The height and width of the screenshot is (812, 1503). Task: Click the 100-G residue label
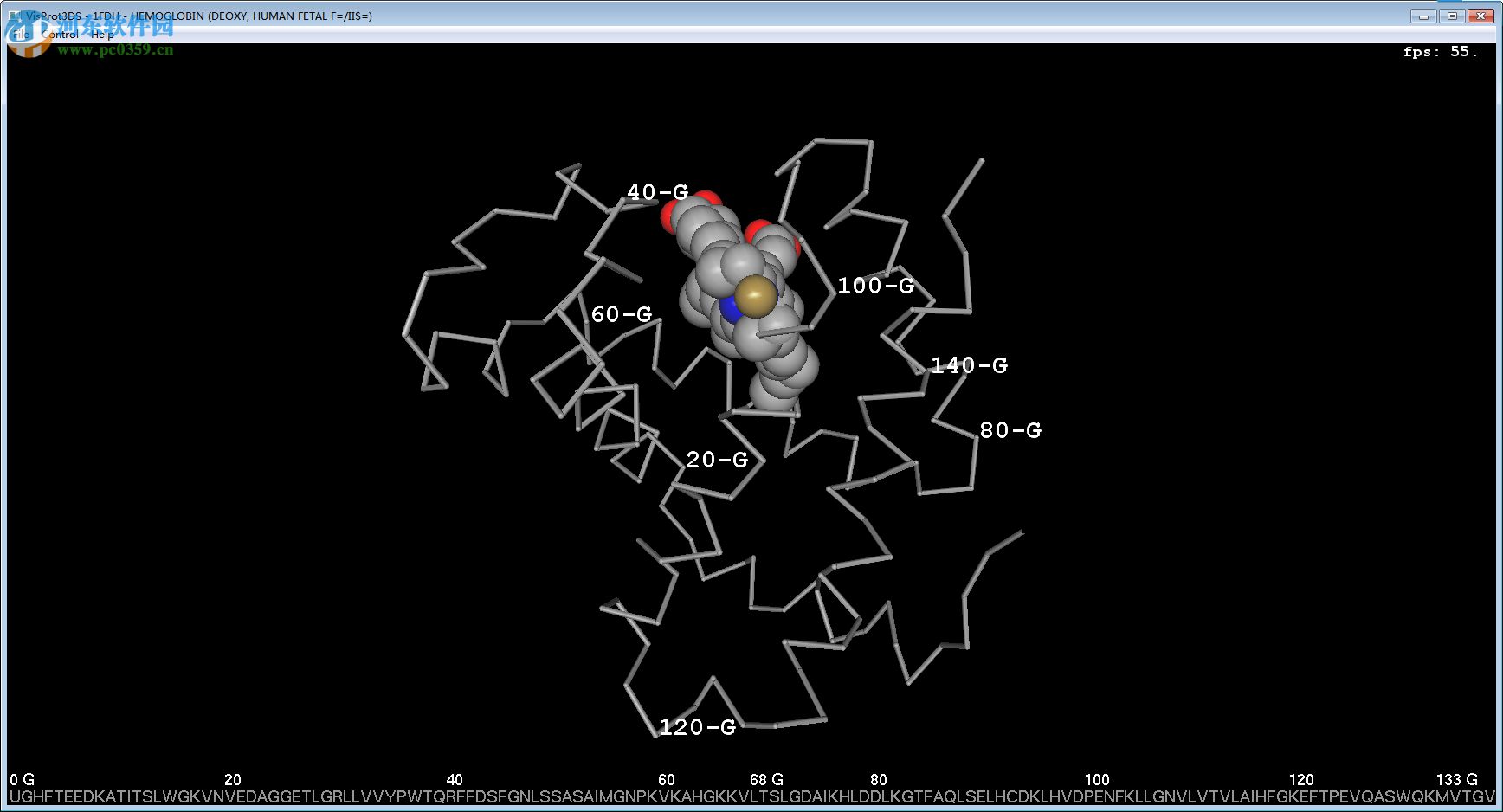[x=875, y=286]
